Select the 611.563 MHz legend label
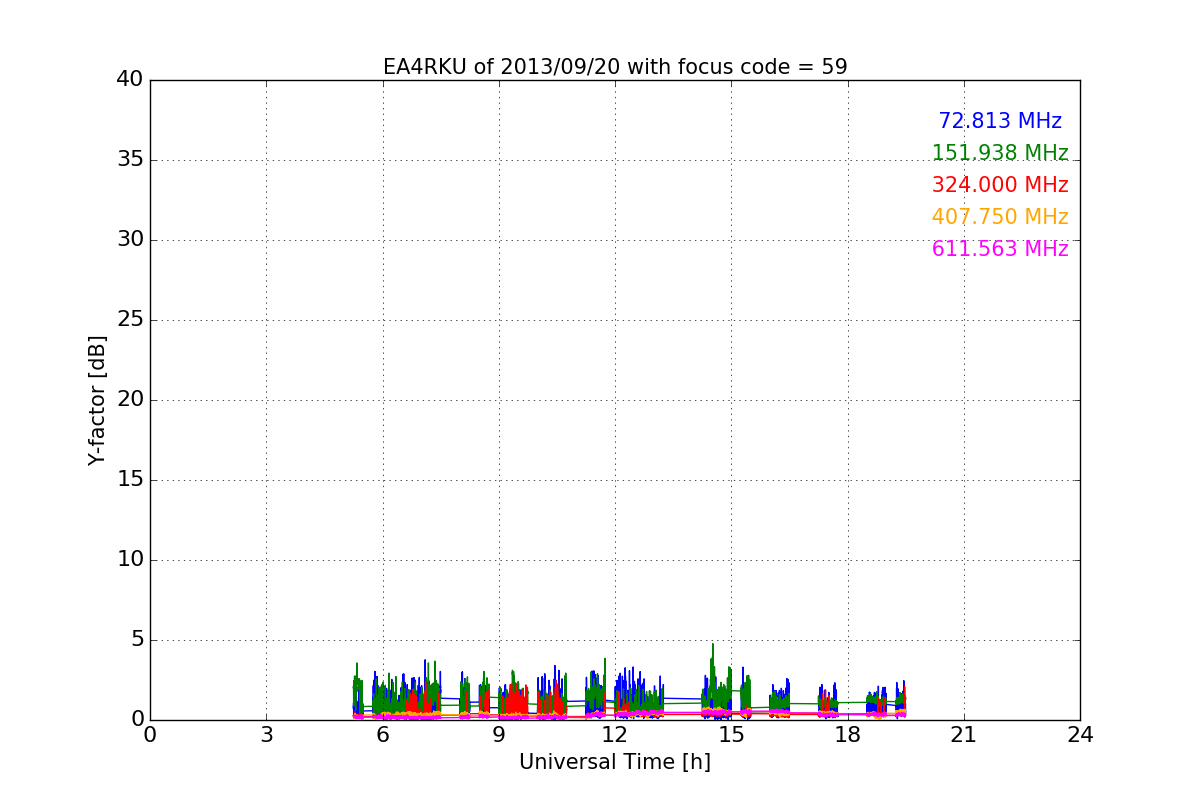This screenshot has width=1200, height=800. 1000,249
